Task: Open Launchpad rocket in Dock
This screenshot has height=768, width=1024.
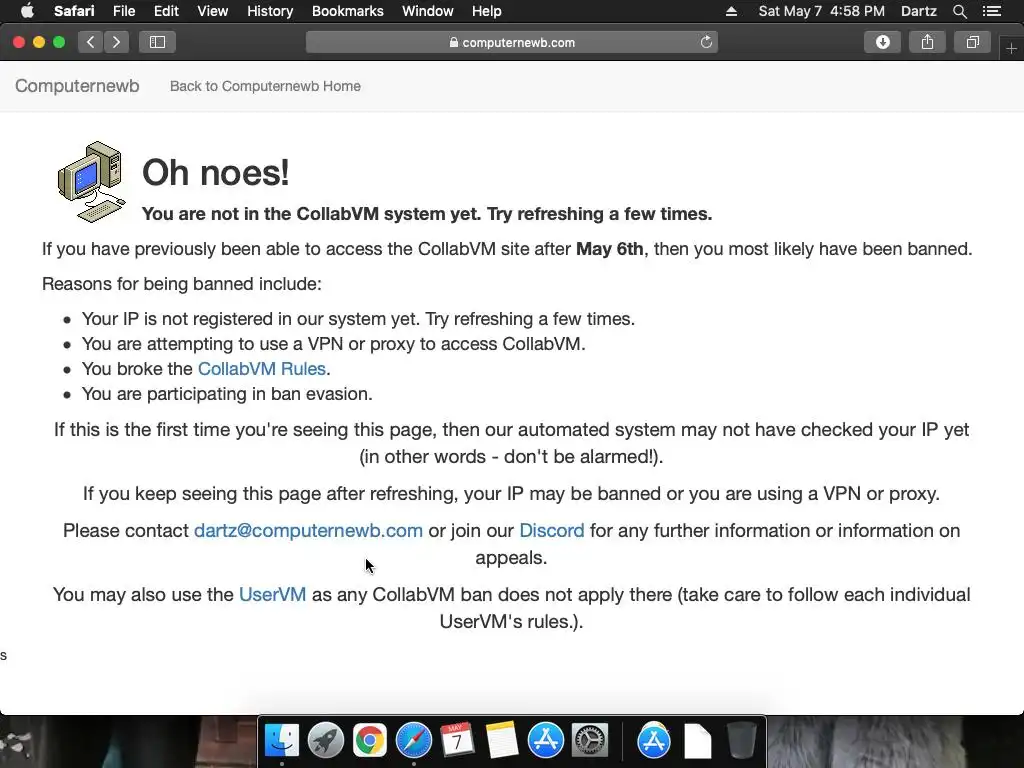Action: 326,741
